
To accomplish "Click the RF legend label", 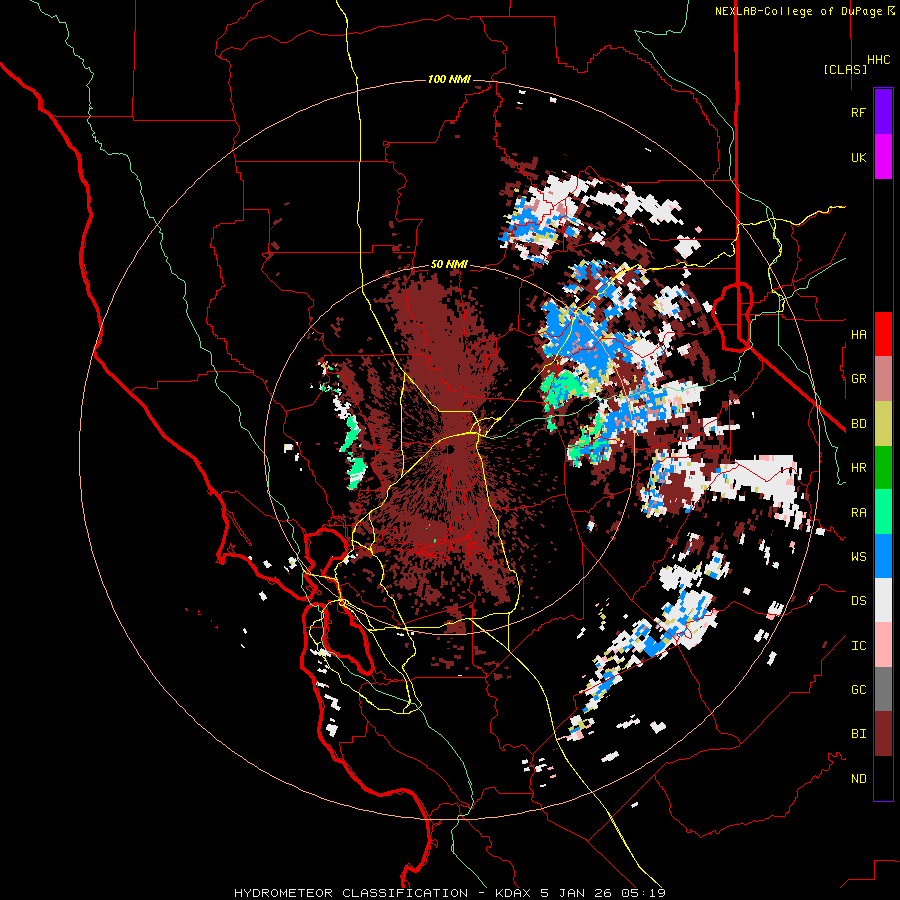I will coord(858,112).
